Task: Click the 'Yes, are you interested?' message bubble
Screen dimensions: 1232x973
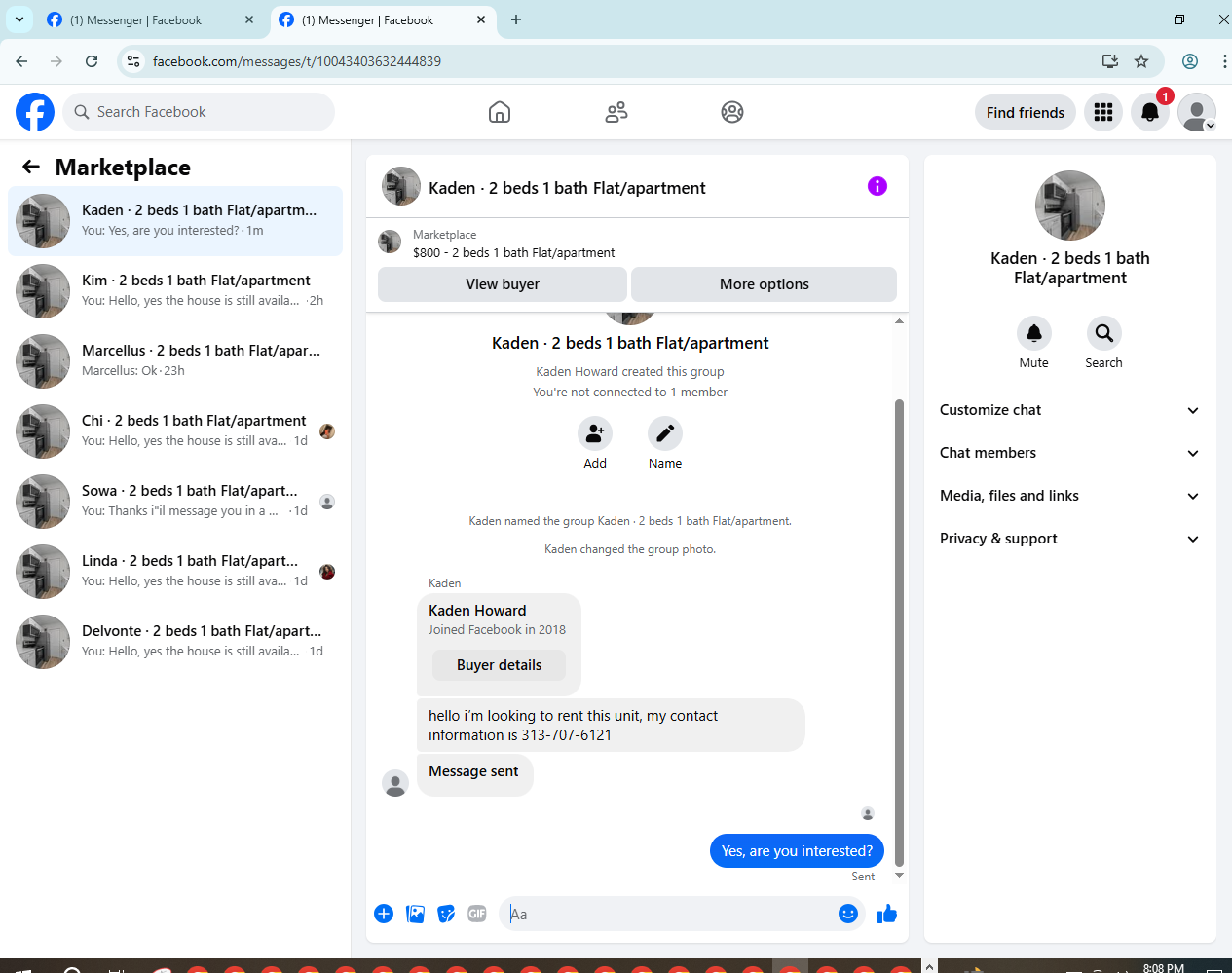Action: tap(798, 850)
